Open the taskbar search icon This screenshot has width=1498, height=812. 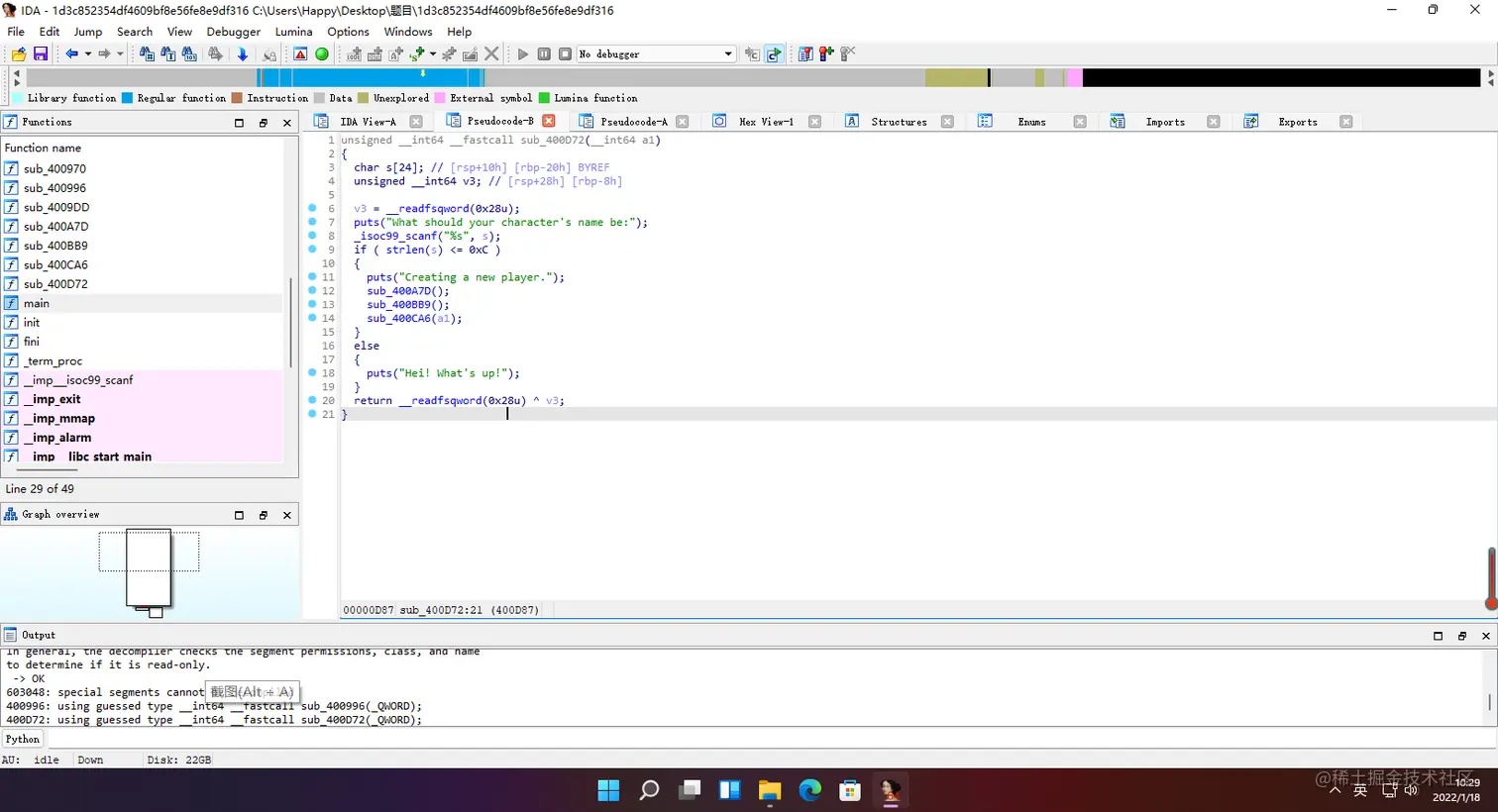pyautogui.click(x=649, y=790)
